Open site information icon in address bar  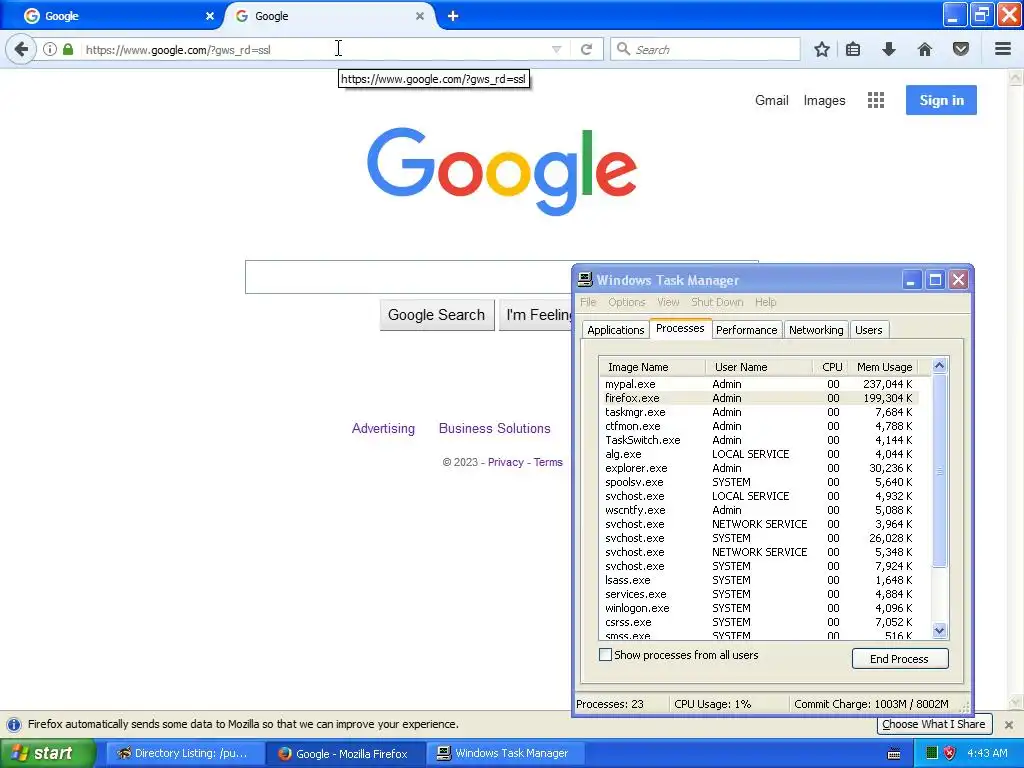pyautogui.click(x=50, y=49)
